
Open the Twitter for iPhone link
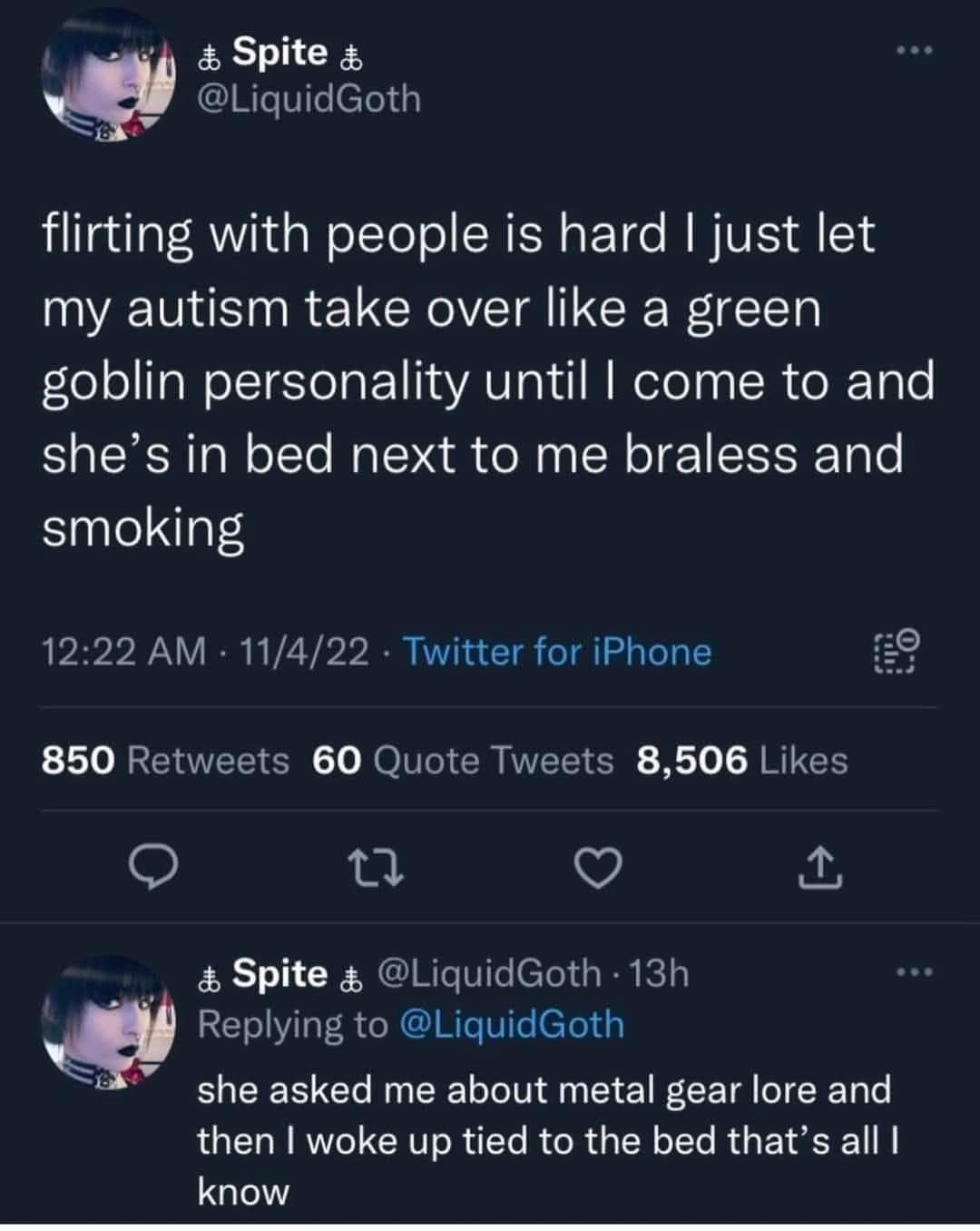557,652
